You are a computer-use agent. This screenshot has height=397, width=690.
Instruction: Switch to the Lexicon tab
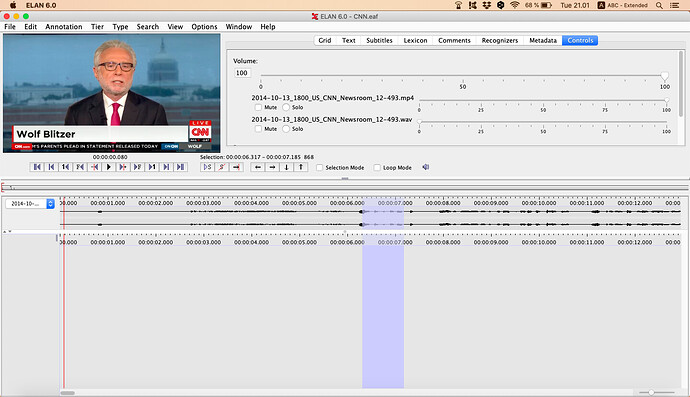[415, 40]
